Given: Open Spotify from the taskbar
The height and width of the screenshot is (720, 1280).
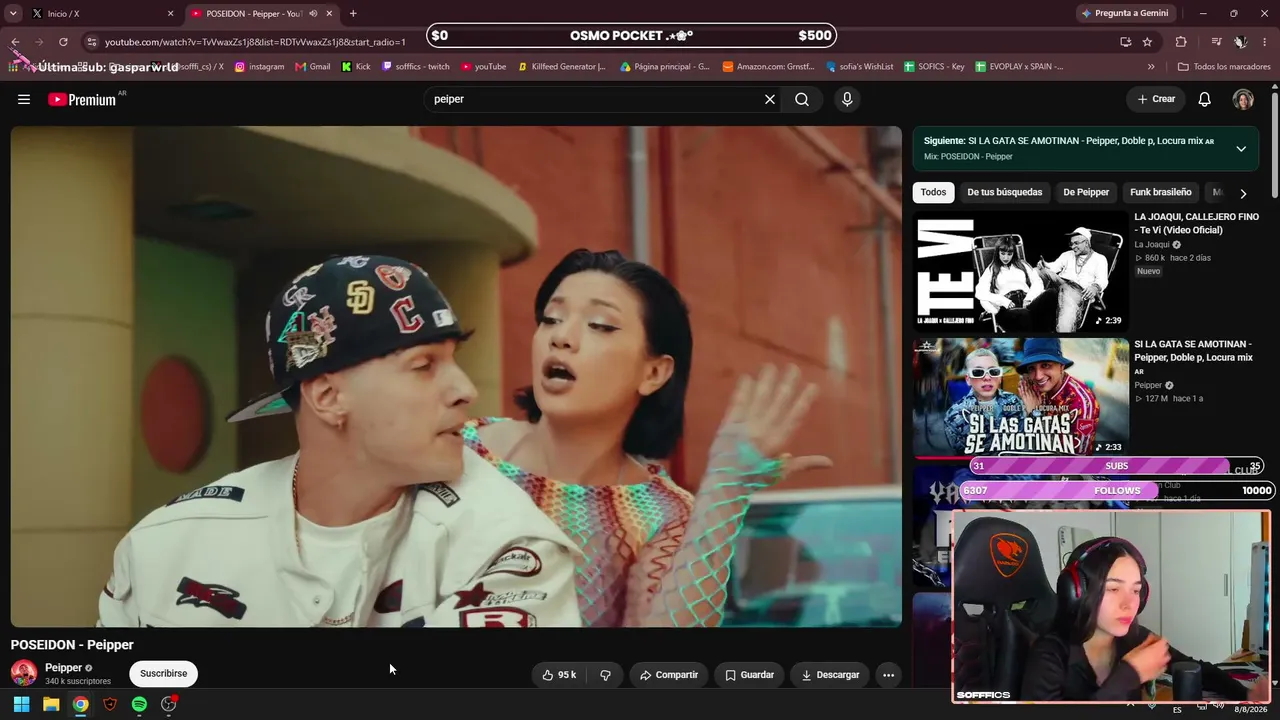Looking at the screenshot, I should point(139,704).
